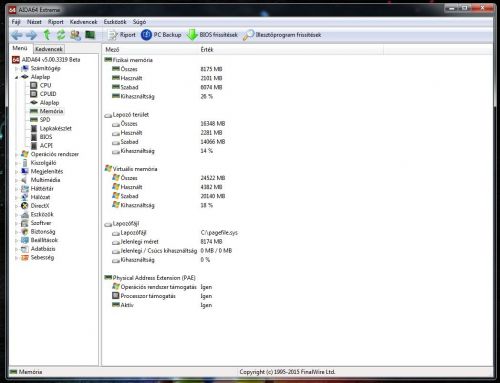Select the Alaplap child item in tree
The image size is (500, 383).
click(49, 103)
